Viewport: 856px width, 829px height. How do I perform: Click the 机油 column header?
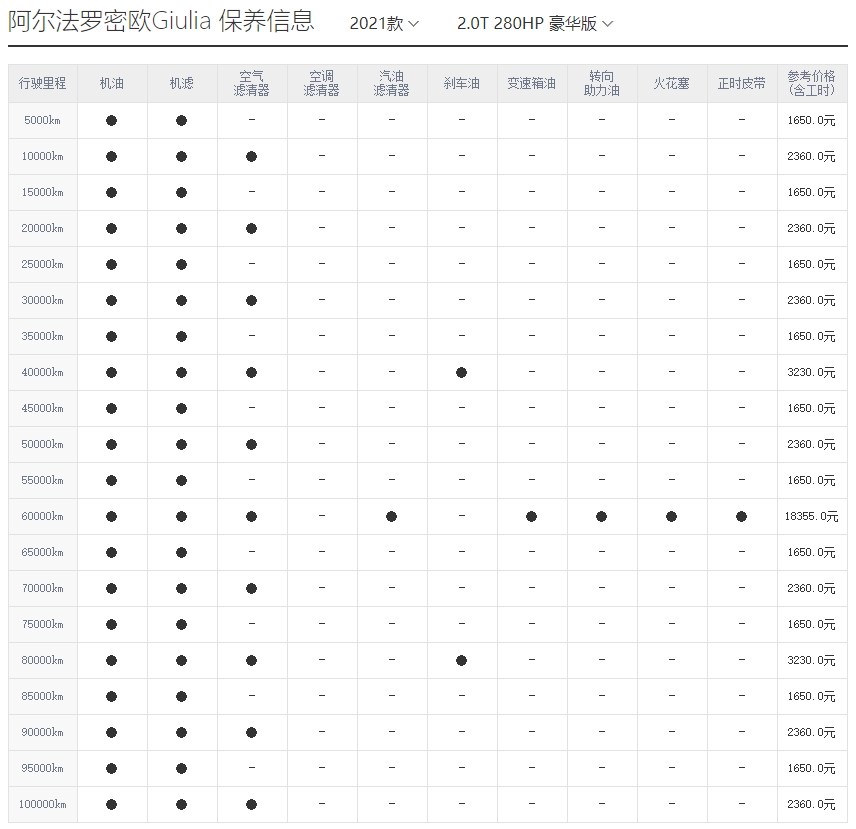112,84
